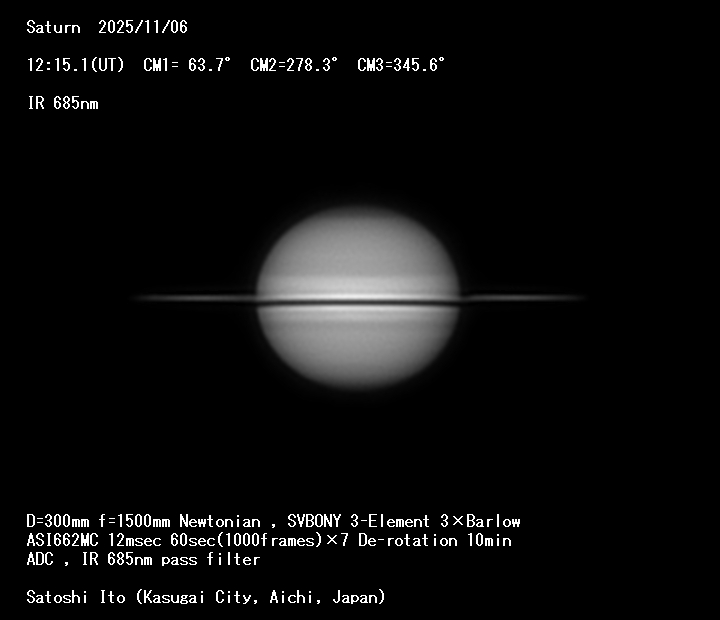This screenshot has width=720, height=620.
Task: Select the CM1= 63.7° value
Action: (187, 65)
